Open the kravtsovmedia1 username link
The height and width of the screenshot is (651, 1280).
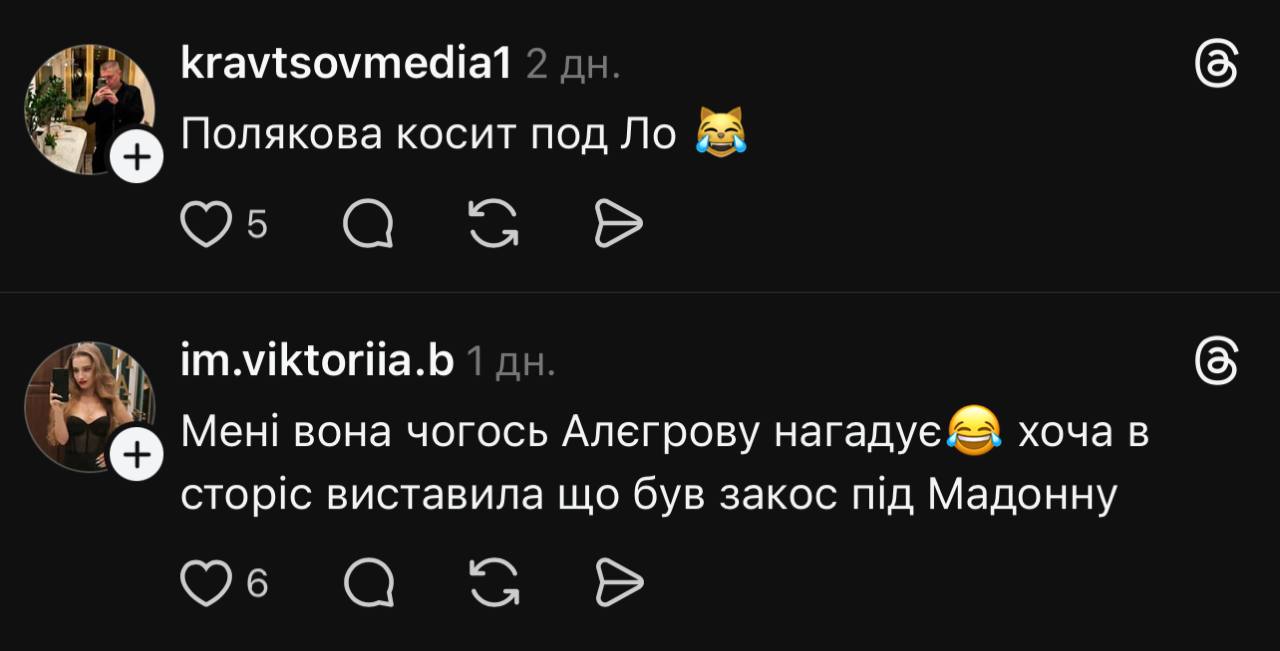point(347,65)
